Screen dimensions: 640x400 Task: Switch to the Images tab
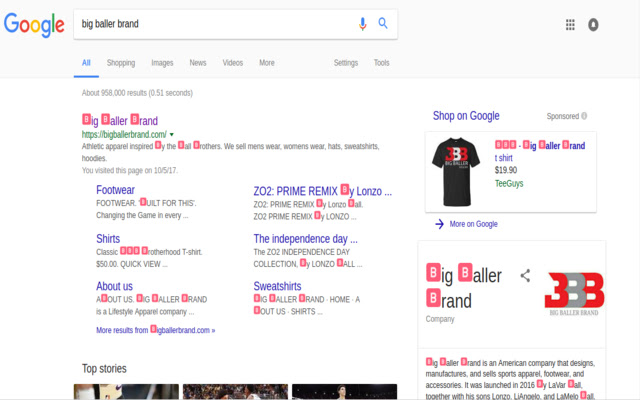point(162,63)
